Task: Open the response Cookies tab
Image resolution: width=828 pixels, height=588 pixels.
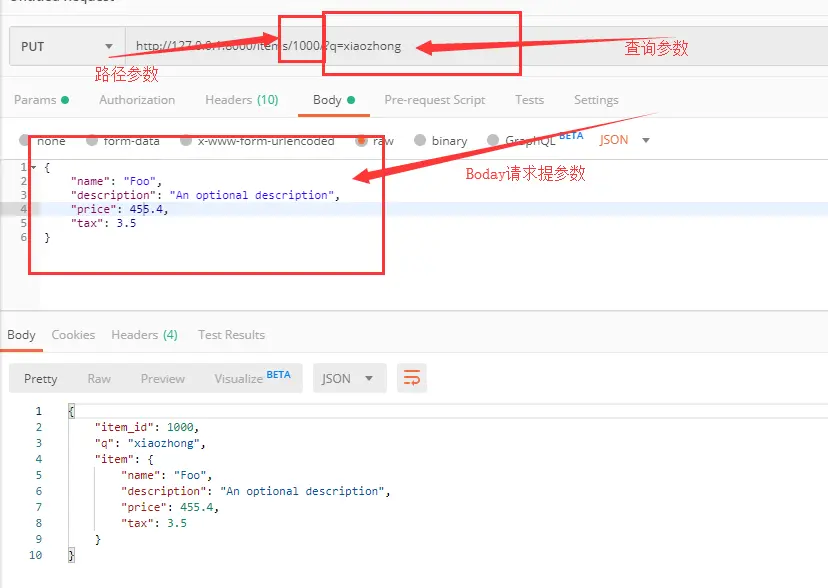Action: click(73, 335)
